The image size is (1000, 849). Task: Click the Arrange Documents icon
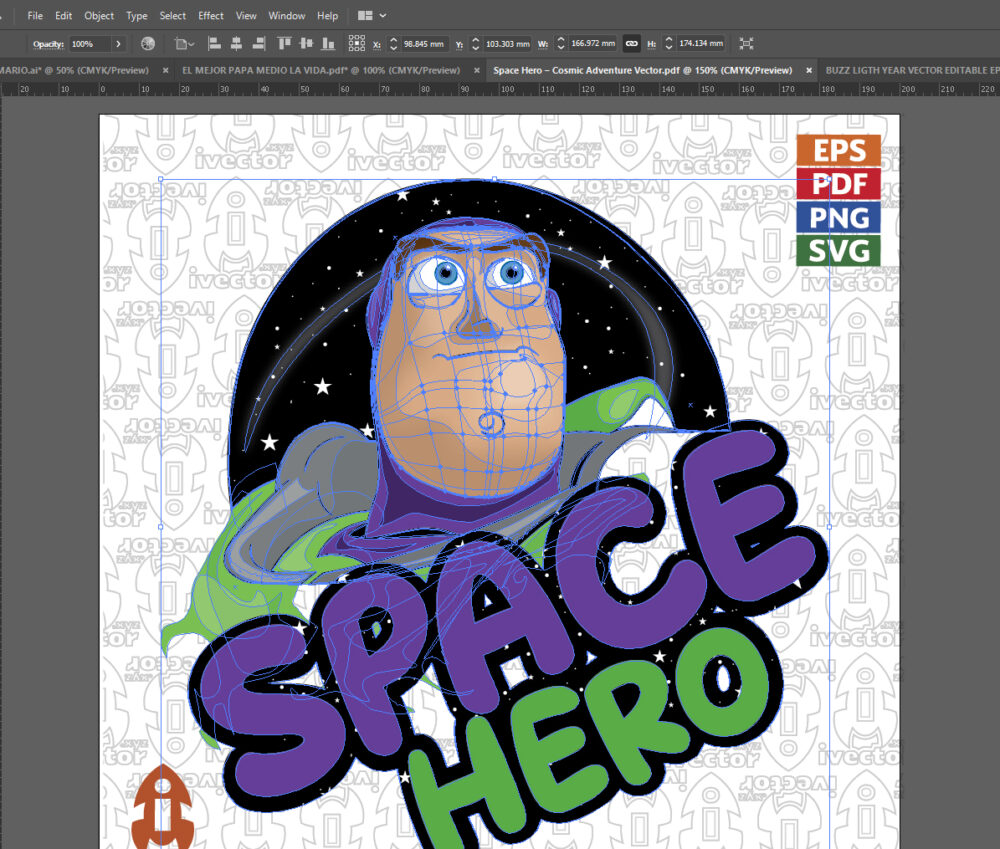365,15
